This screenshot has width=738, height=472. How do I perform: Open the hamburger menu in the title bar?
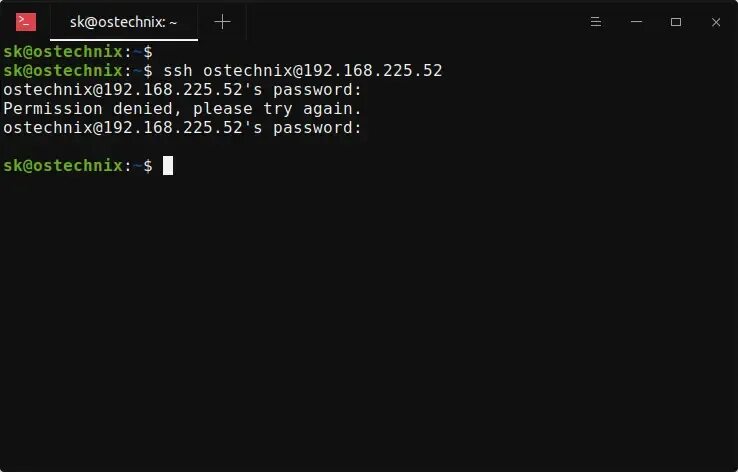595,22
